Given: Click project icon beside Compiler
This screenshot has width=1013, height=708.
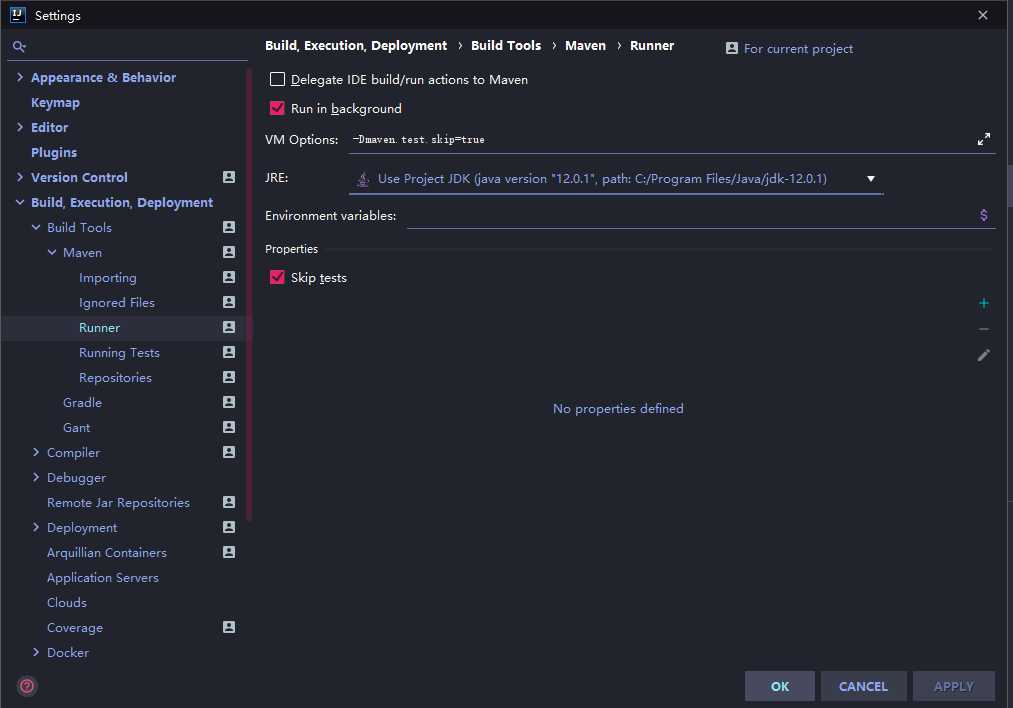Looking at the screenshot, I should pyautogui.click(x=229, y=452).
